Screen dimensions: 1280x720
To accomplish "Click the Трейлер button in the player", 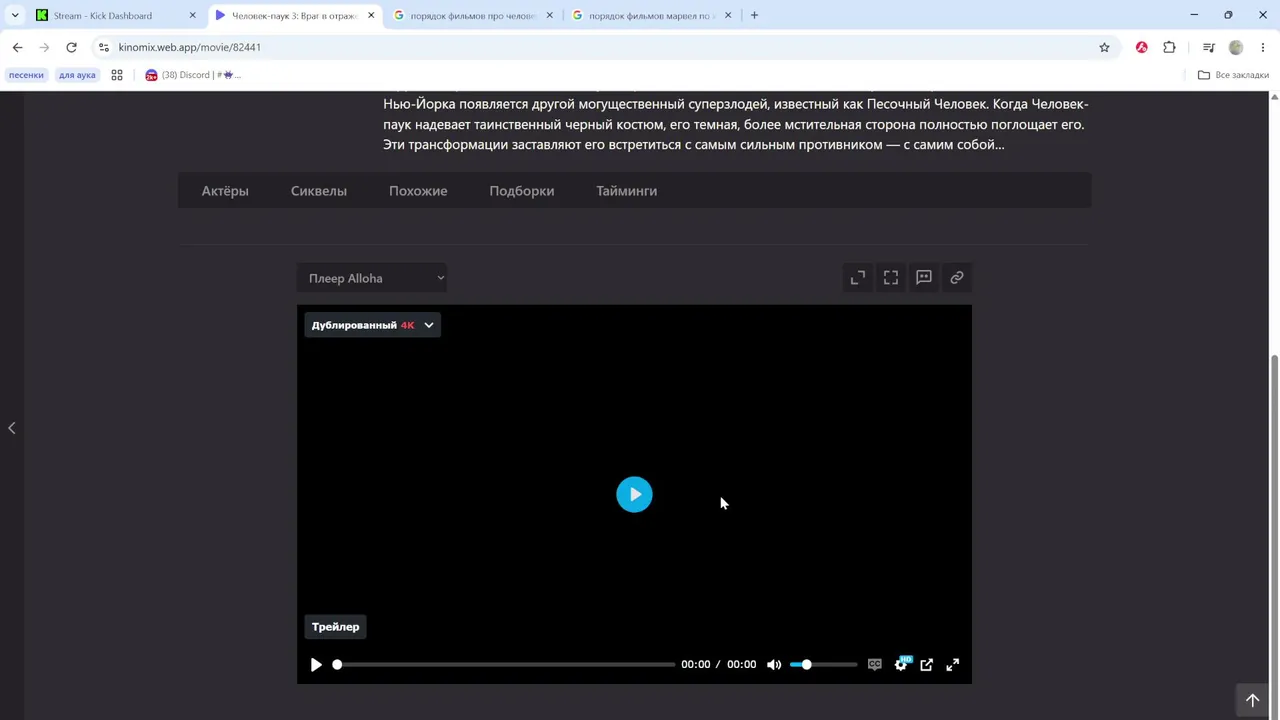I will tap(335, 627).
